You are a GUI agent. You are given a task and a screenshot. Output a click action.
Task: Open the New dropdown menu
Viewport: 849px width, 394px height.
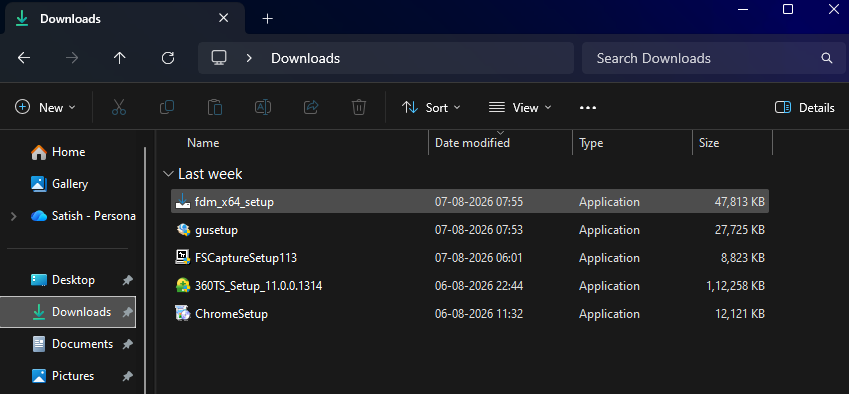pyautogui.click(x=45, y=108)
